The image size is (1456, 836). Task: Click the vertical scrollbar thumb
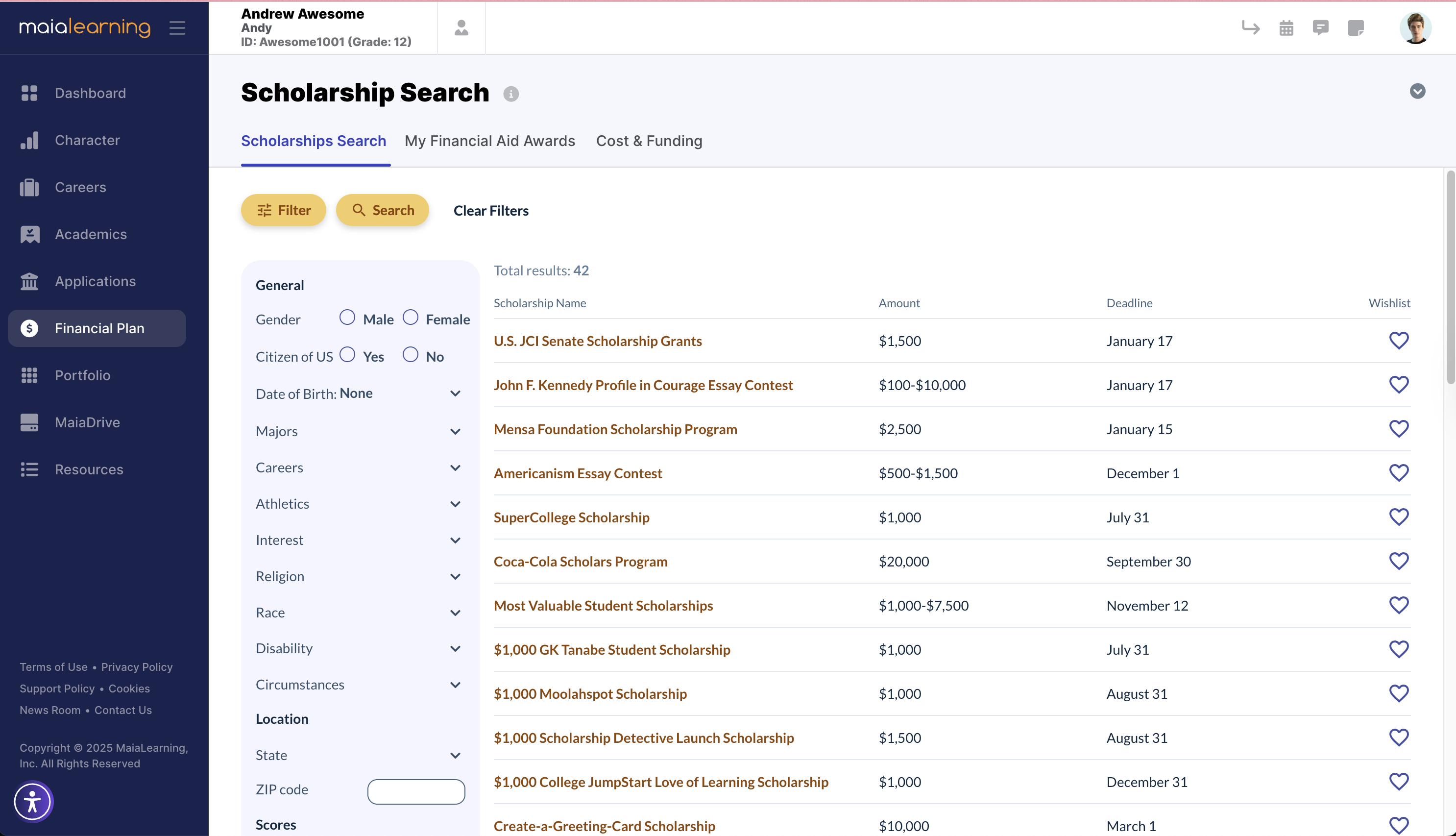point(1450,277)
